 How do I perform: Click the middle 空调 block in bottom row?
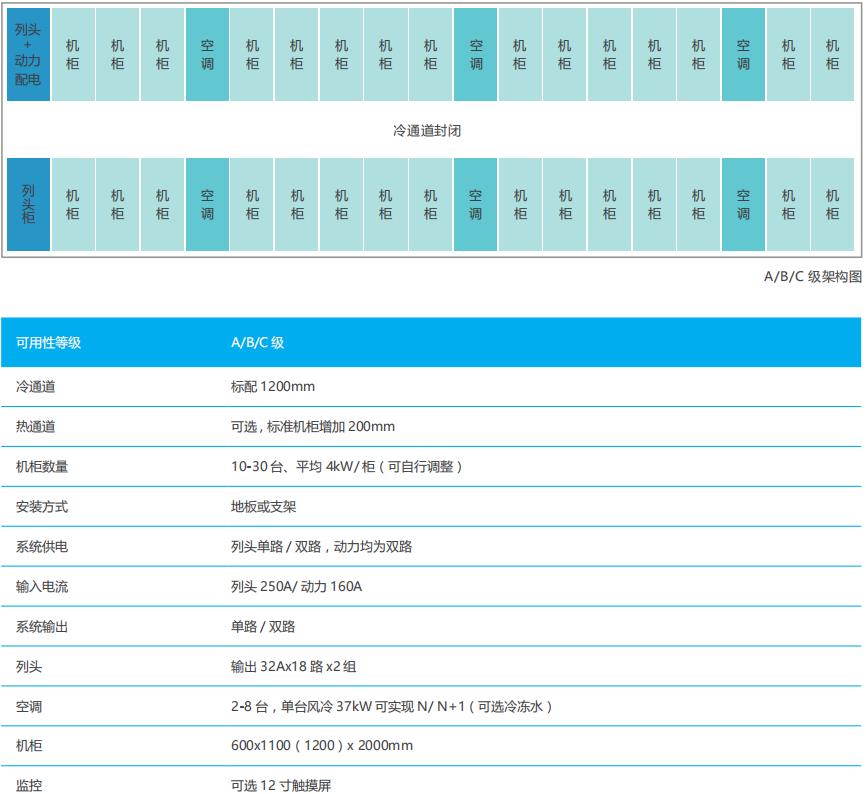(475, 204)
